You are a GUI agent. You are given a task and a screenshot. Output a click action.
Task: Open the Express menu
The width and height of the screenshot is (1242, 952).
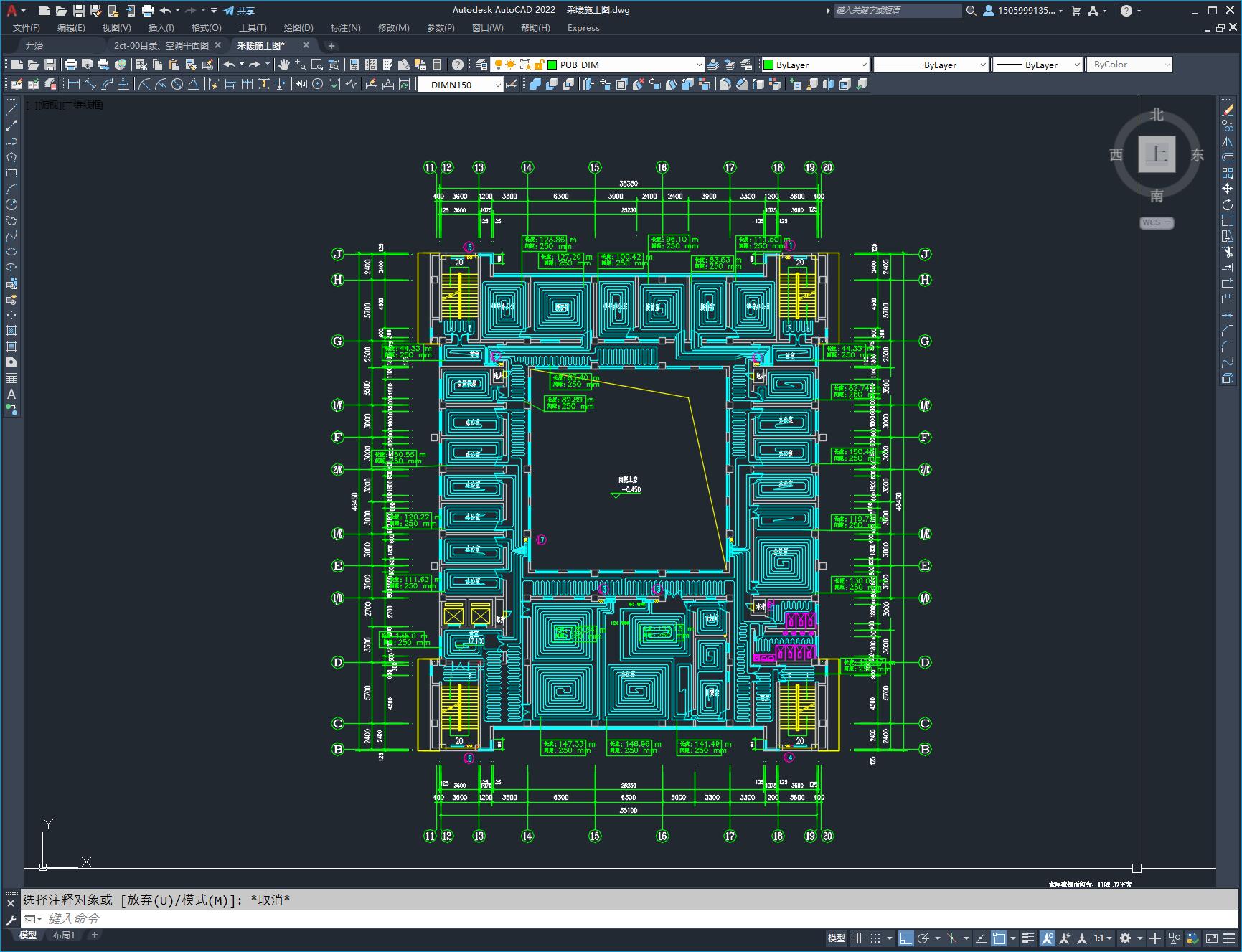(x=583, y=28)
